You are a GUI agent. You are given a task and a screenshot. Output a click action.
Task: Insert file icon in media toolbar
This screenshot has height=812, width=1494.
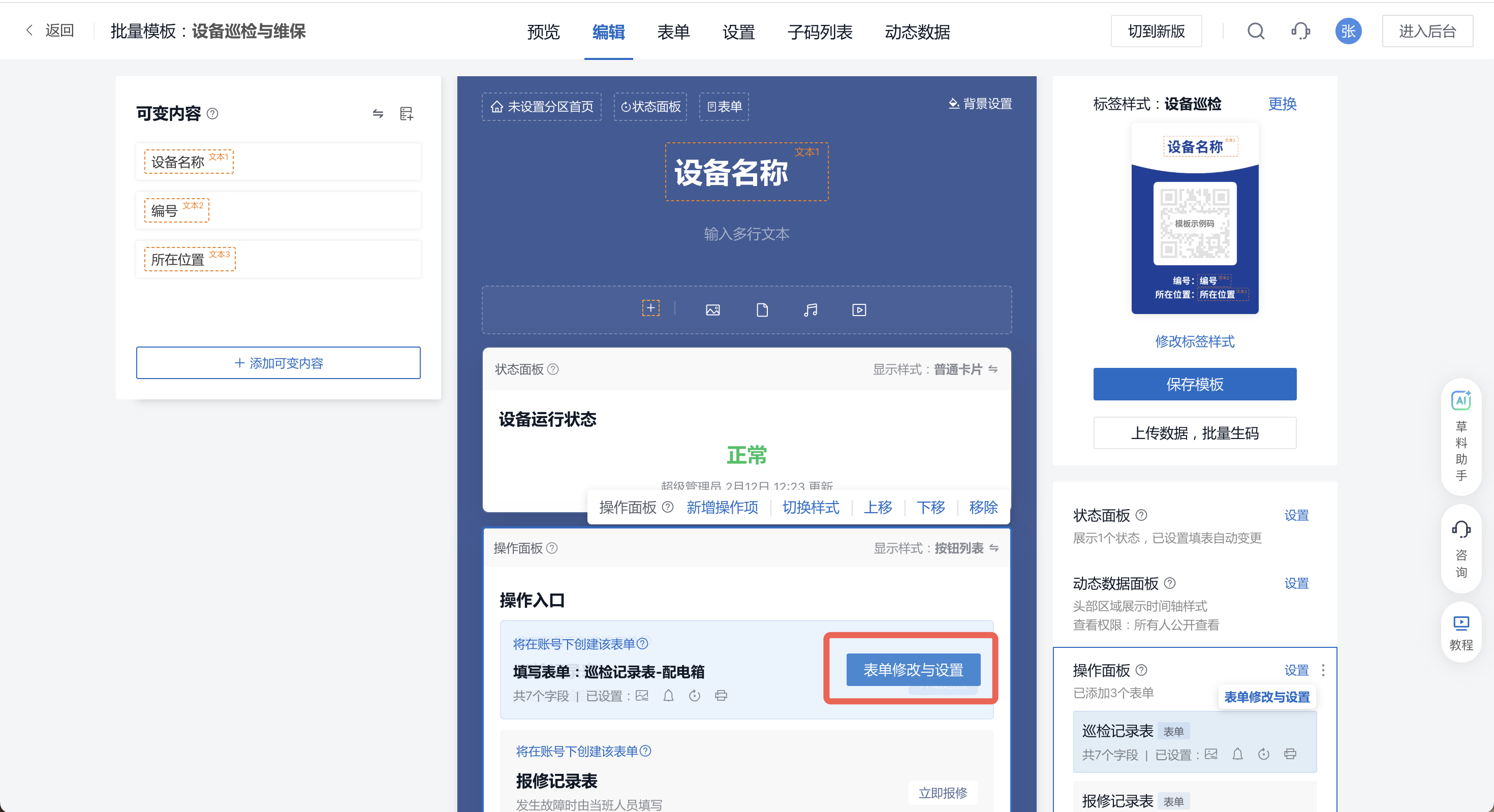click(762, 310)
